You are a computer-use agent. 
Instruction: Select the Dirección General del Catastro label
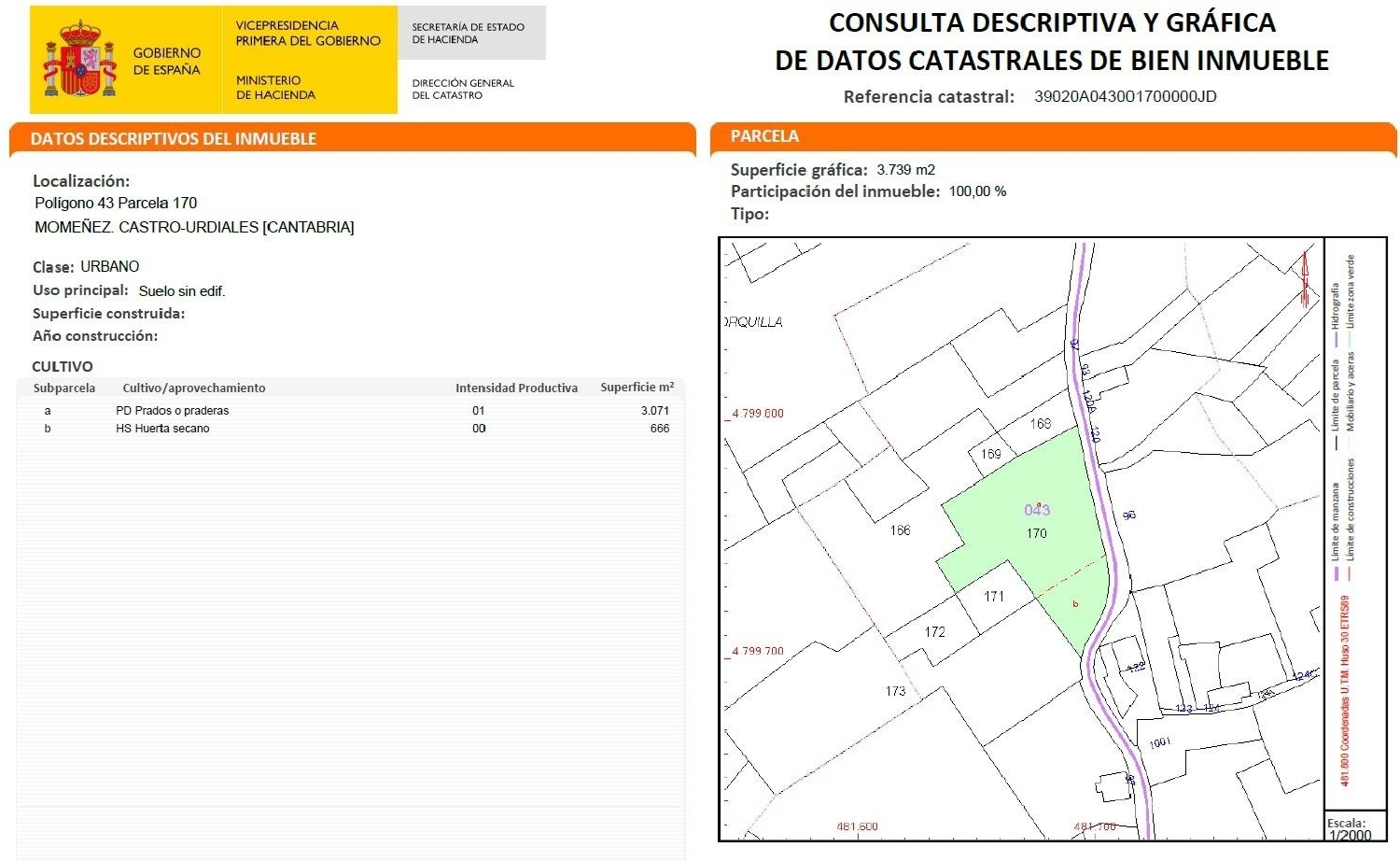[x=463, y=88]
